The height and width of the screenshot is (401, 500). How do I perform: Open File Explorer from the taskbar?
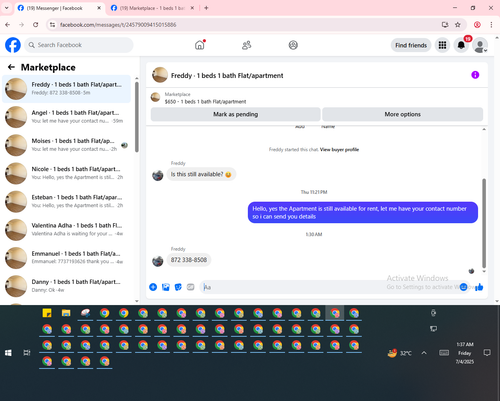[x=66, y=313]
